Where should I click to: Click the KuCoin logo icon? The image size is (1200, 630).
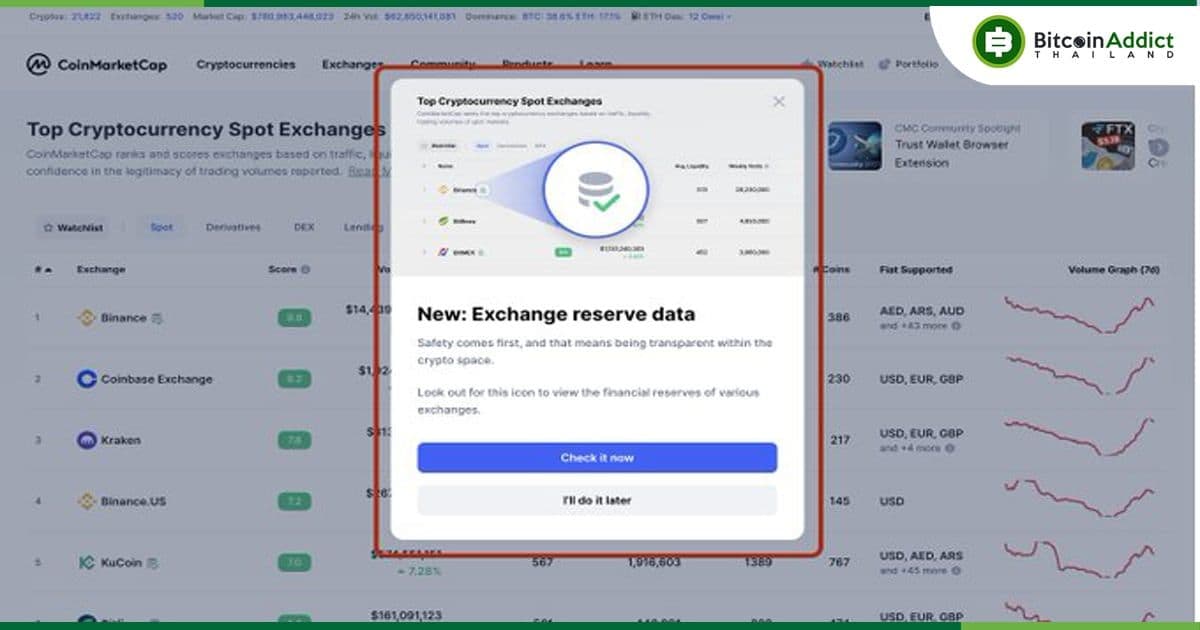click(87, 563)
